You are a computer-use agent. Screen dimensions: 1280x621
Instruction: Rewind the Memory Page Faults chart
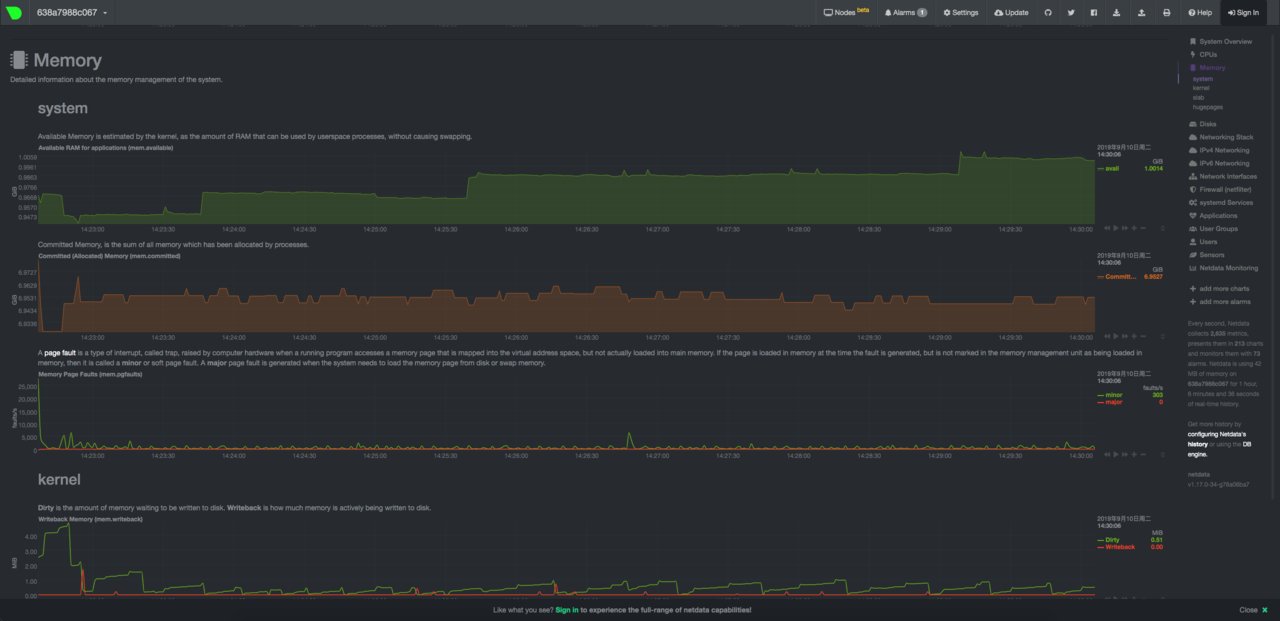point(1107,454)
